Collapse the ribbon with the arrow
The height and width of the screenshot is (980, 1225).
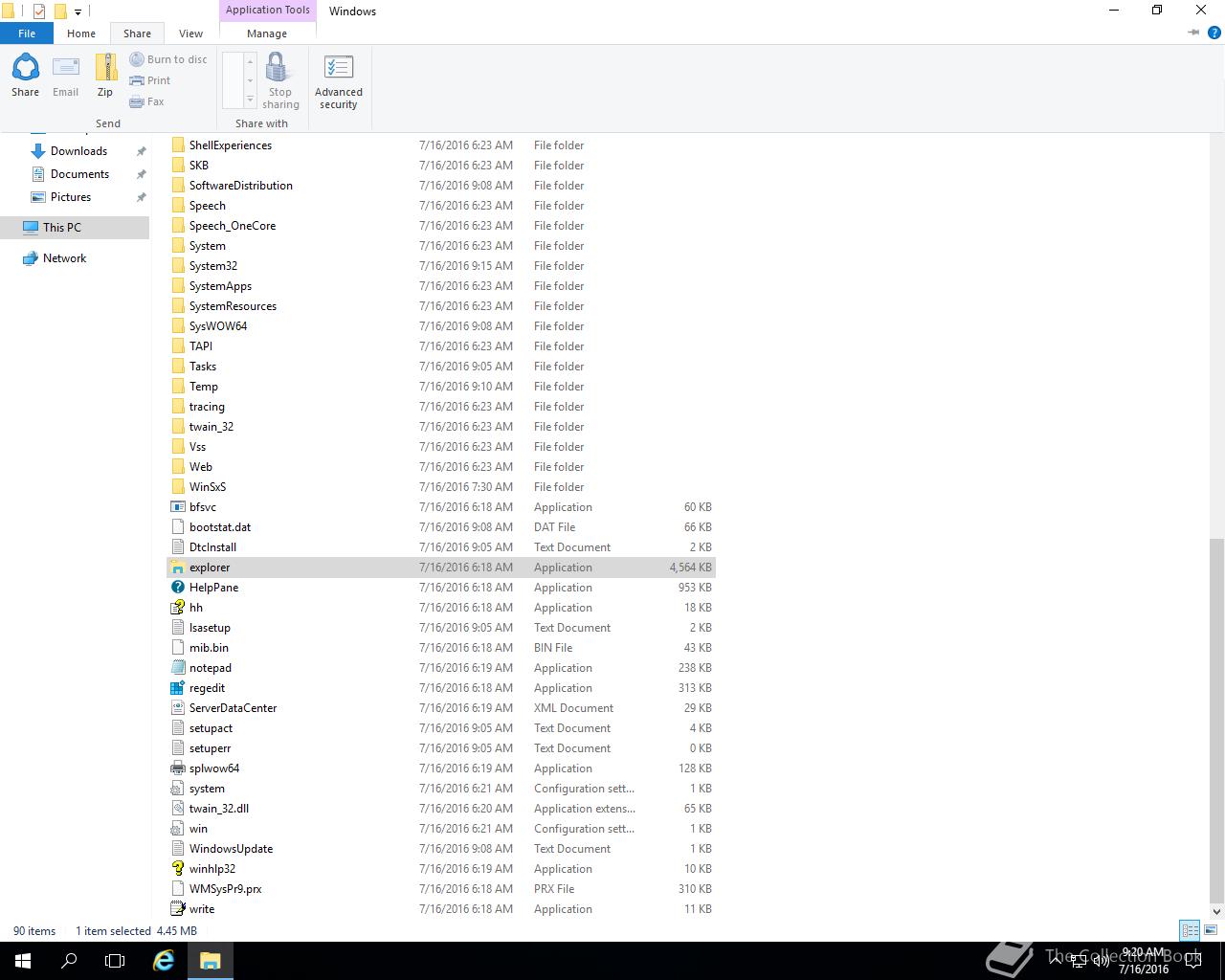pos(1193,33)
